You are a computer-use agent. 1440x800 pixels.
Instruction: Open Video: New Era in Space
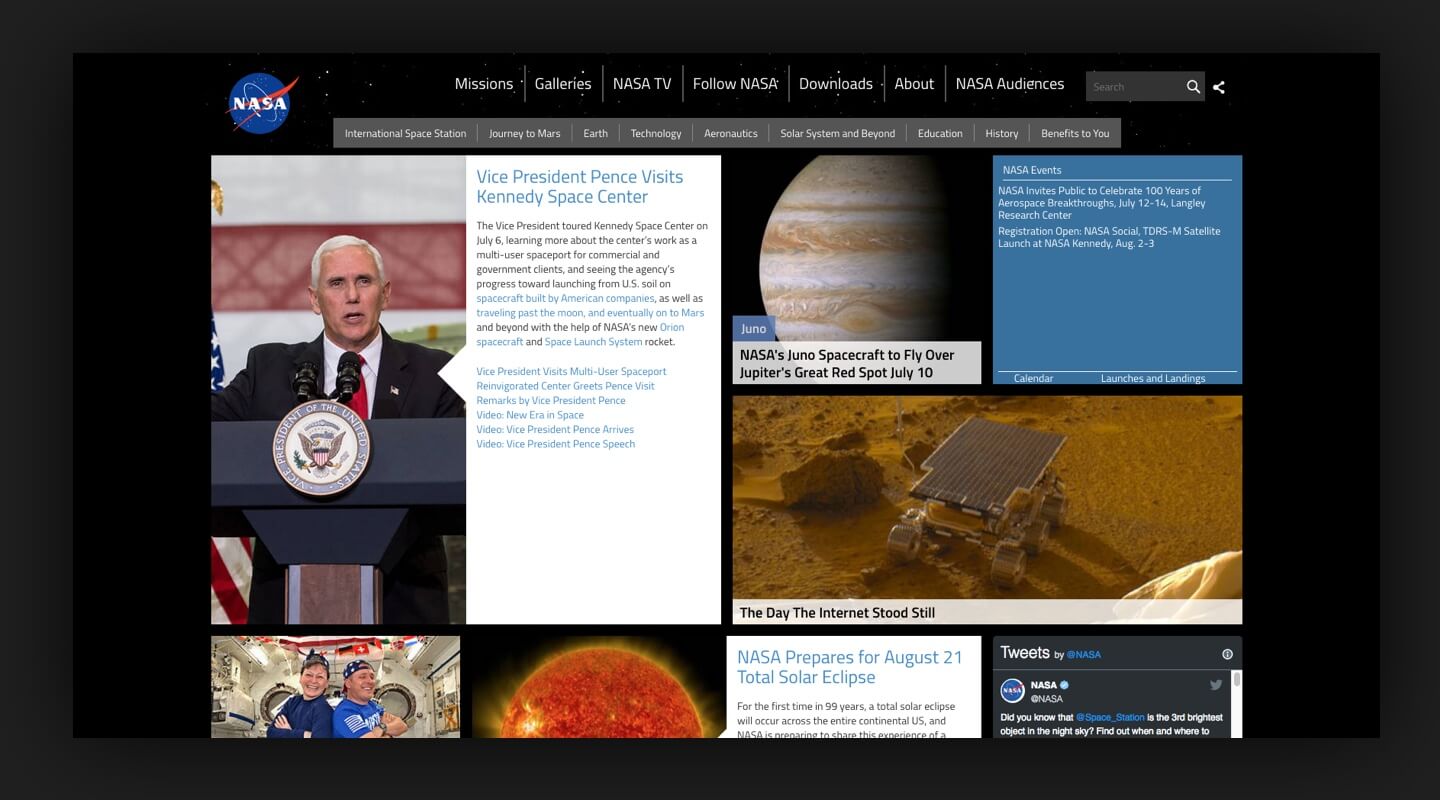coord(530,415)
